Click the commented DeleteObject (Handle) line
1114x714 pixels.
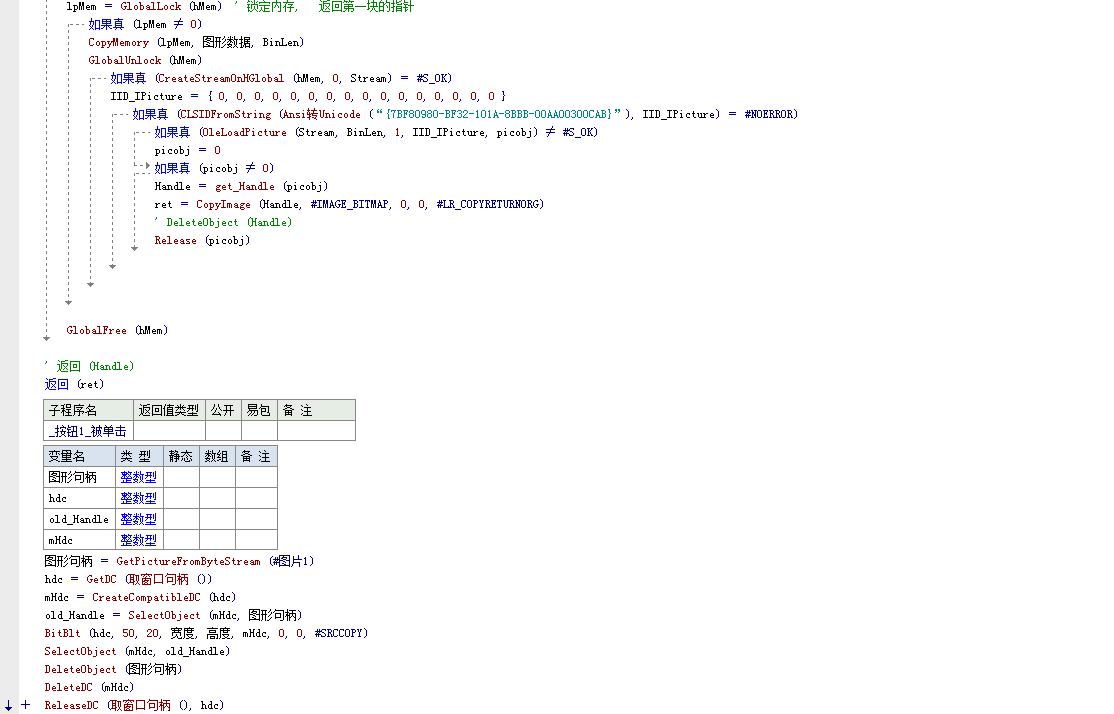223,222
